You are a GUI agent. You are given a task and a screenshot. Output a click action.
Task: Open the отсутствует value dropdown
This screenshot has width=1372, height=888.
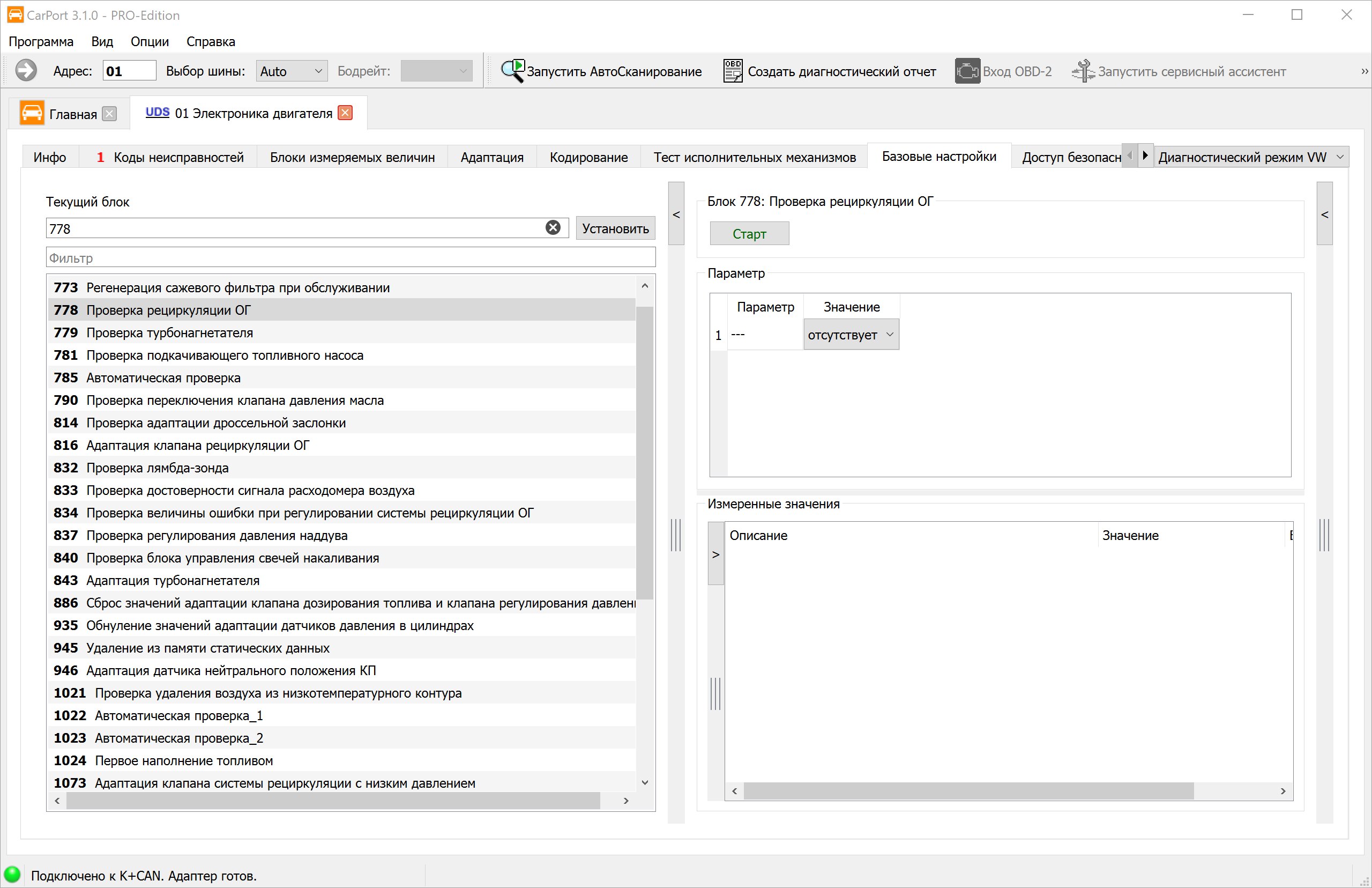pos(851,335)
